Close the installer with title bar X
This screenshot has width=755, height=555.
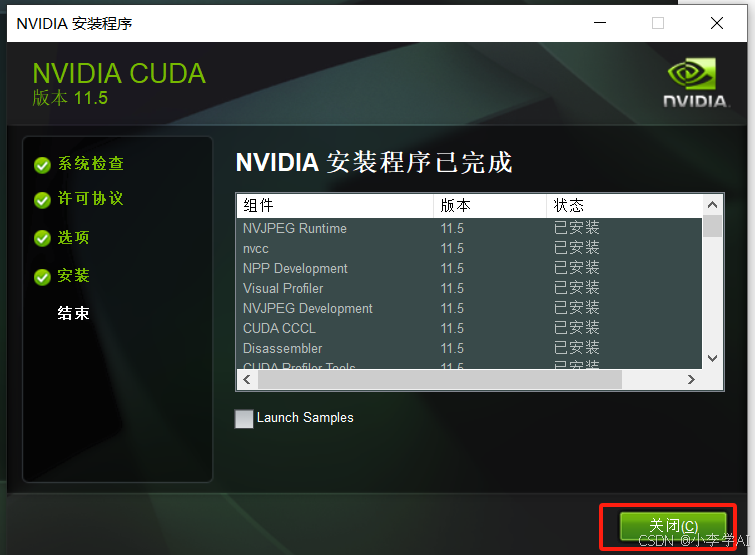tap(717, 23)
